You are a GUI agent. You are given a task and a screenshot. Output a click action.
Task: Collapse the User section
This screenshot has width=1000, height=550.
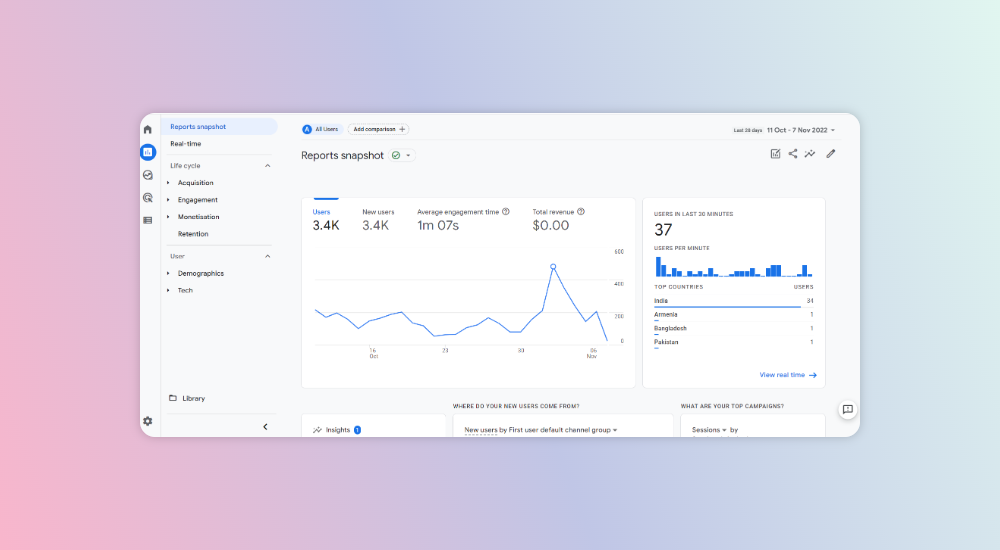click(268, 256)
